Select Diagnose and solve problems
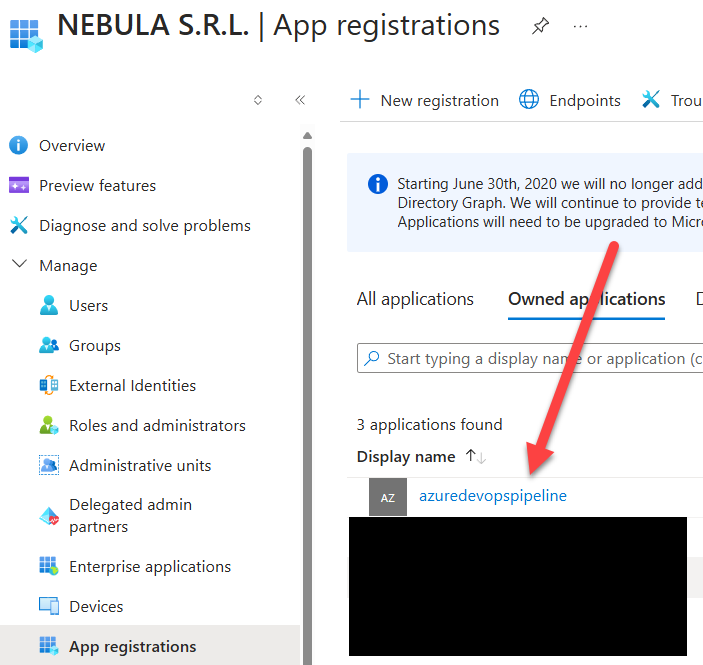Screen dimensions: 703x665 point(144,226)
